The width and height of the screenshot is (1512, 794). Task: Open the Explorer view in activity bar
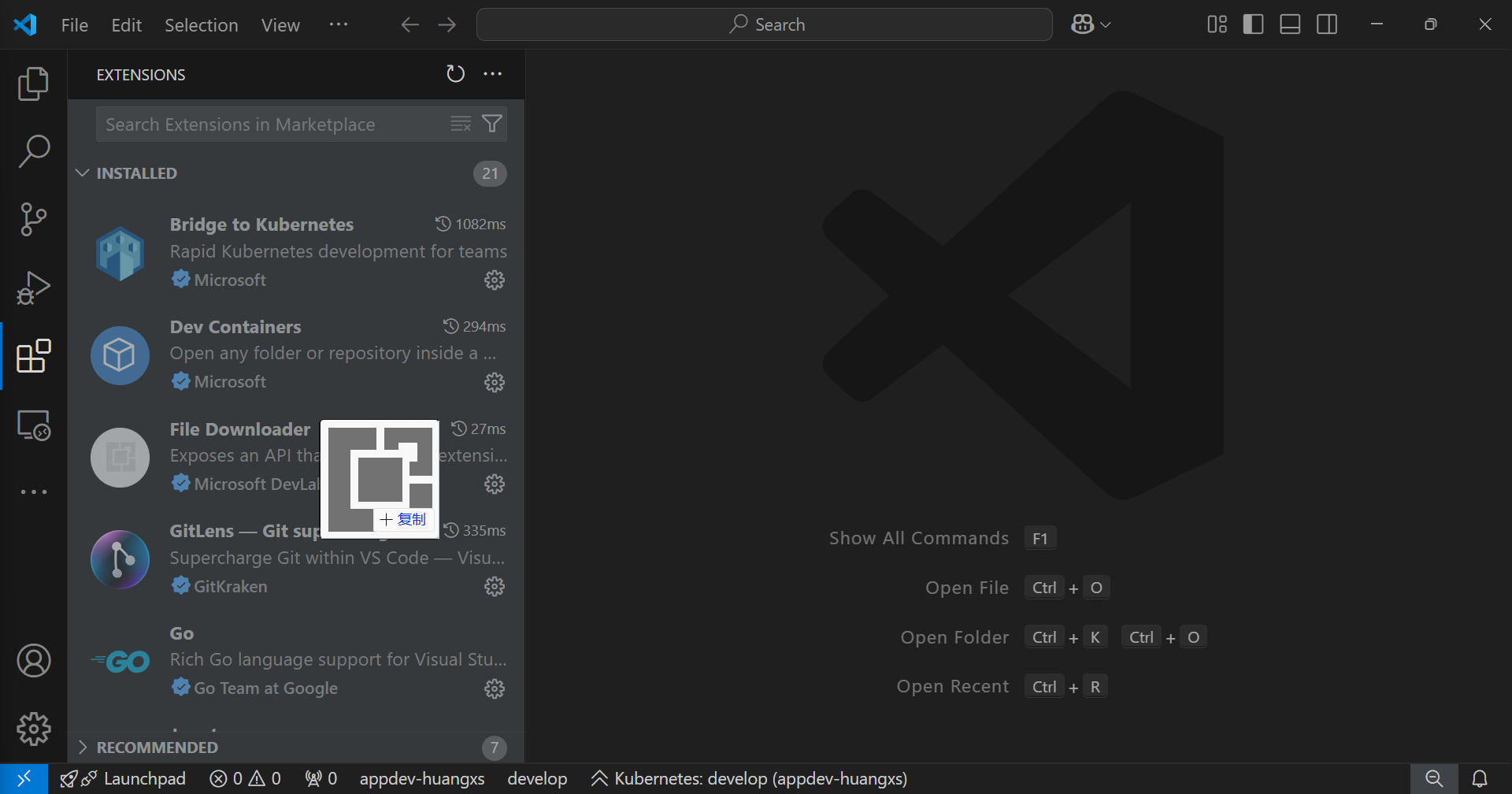33,83
